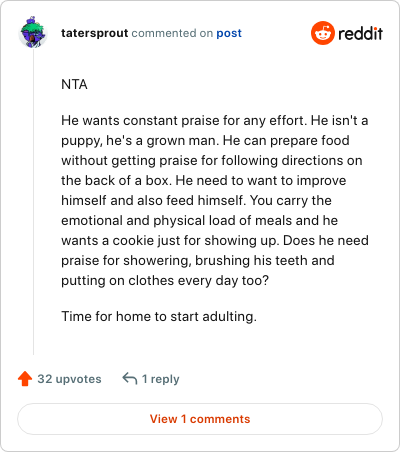Click "Time for home to start adulting." line
The width and height of the screenshot is (400, 452).
pyautogui.click(x=159, y=316)
